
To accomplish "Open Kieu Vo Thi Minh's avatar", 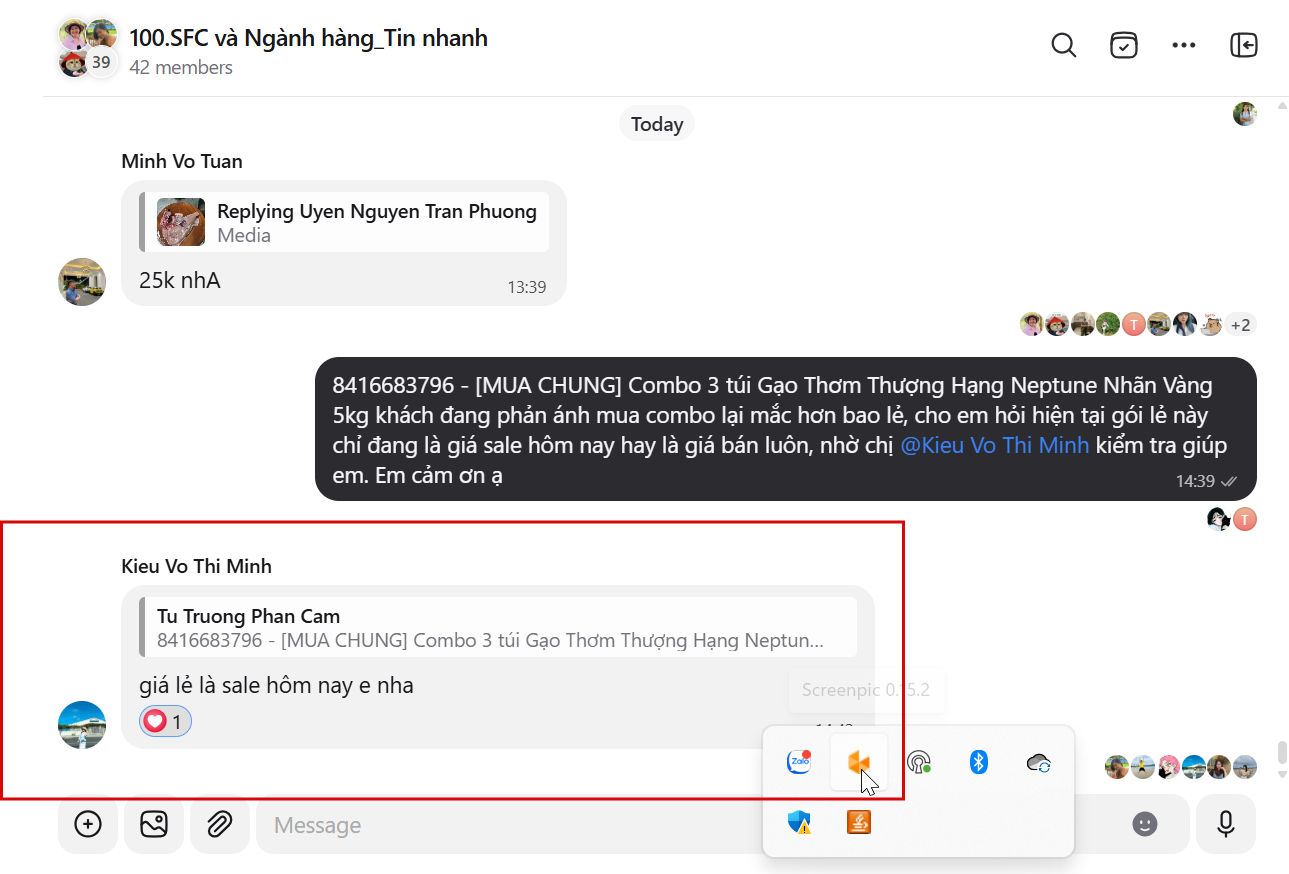I will click(x=82, y=725).
